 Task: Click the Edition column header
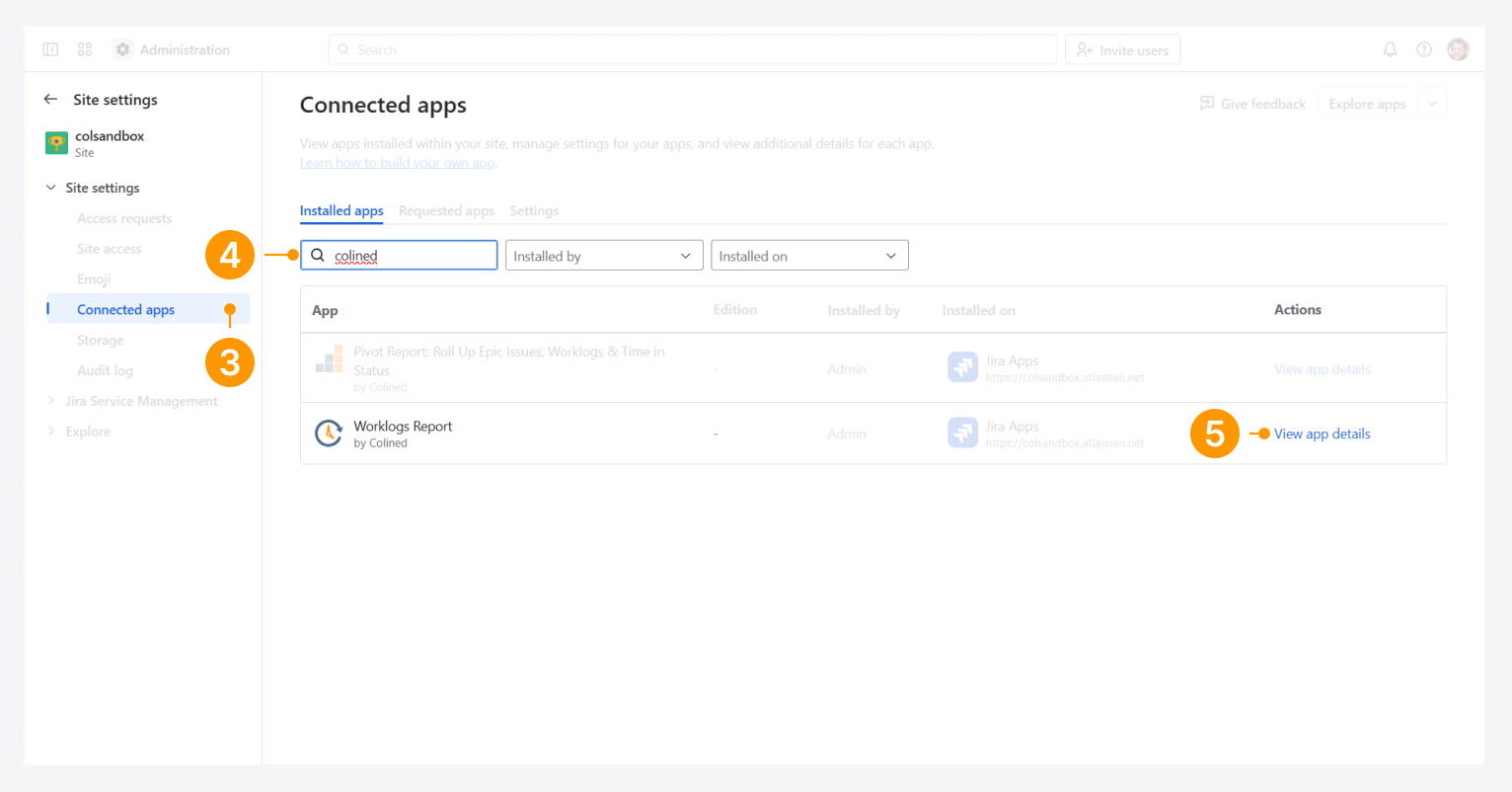click(x=735, y=310)
